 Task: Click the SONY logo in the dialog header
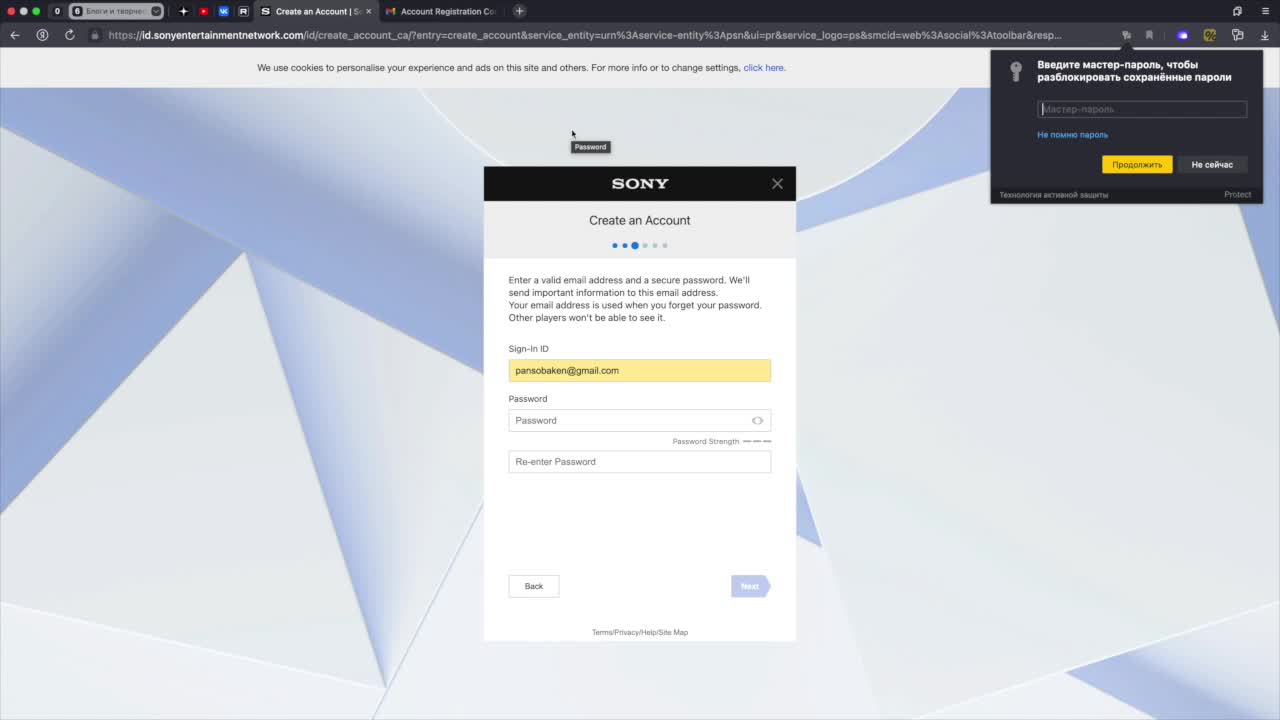click(x=640, y=183)
